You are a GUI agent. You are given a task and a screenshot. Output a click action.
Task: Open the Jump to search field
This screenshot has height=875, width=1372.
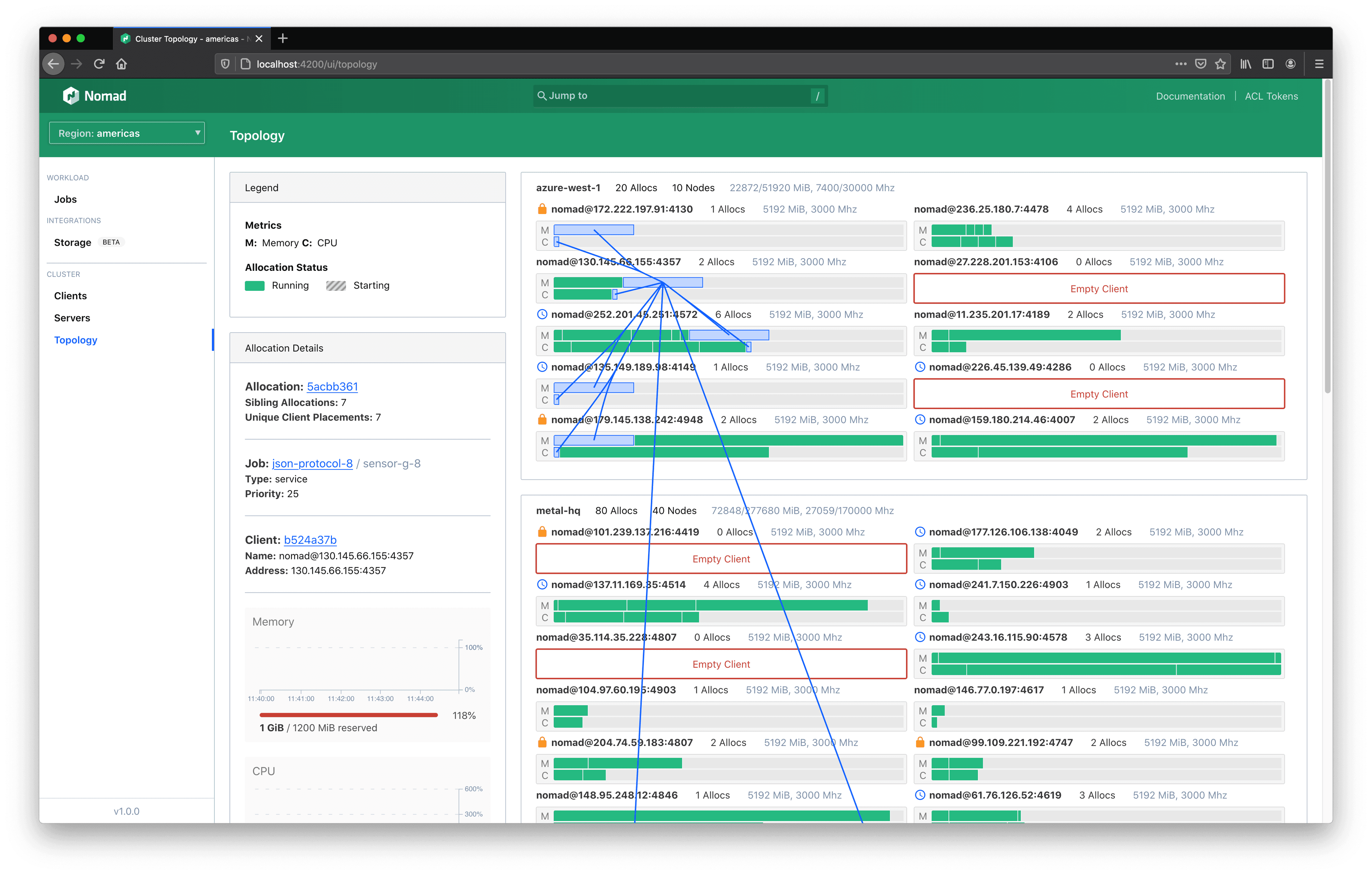[675, 95]
